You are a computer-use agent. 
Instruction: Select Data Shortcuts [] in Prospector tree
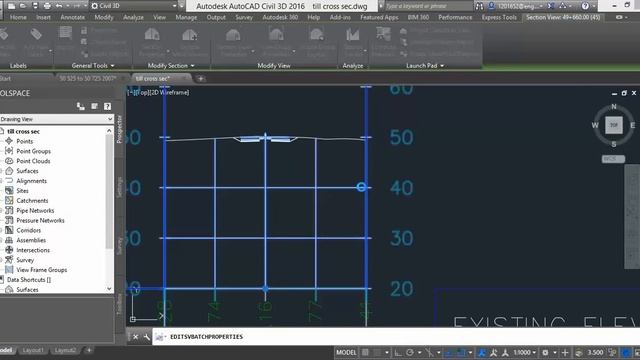(29, 280)
